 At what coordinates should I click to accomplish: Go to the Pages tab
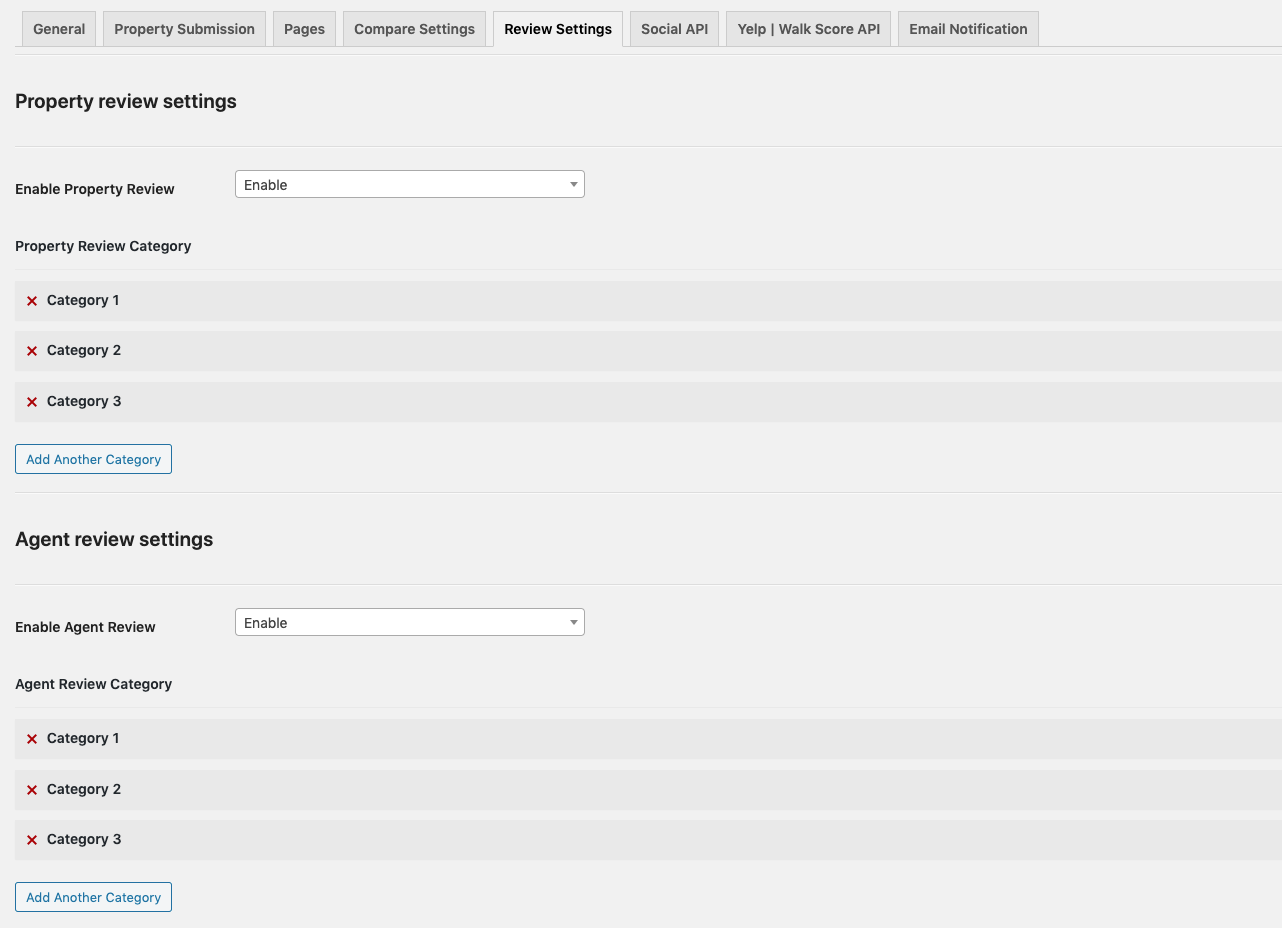coord(304,29)
